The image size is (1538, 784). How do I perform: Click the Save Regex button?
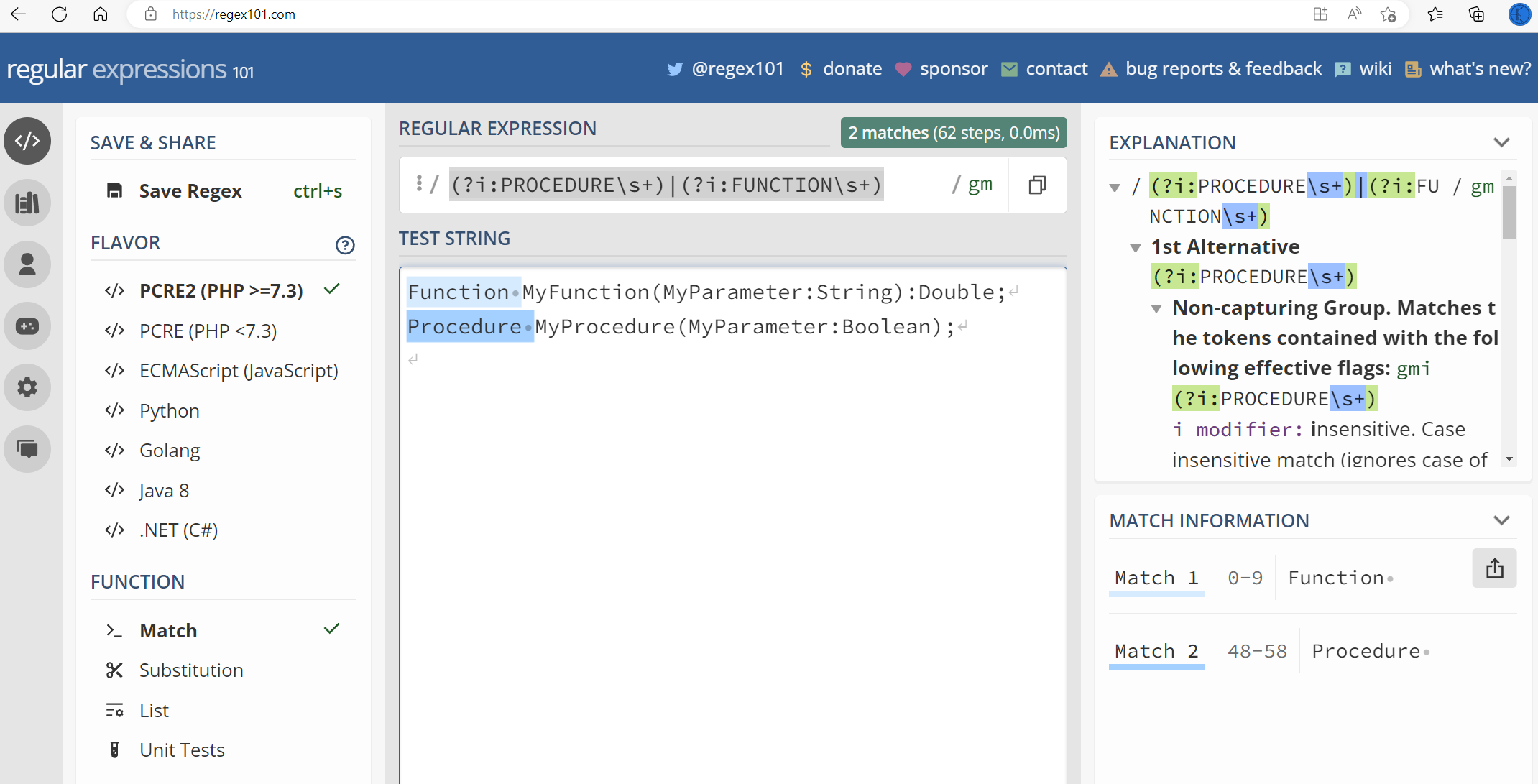[x=190, y=190]
